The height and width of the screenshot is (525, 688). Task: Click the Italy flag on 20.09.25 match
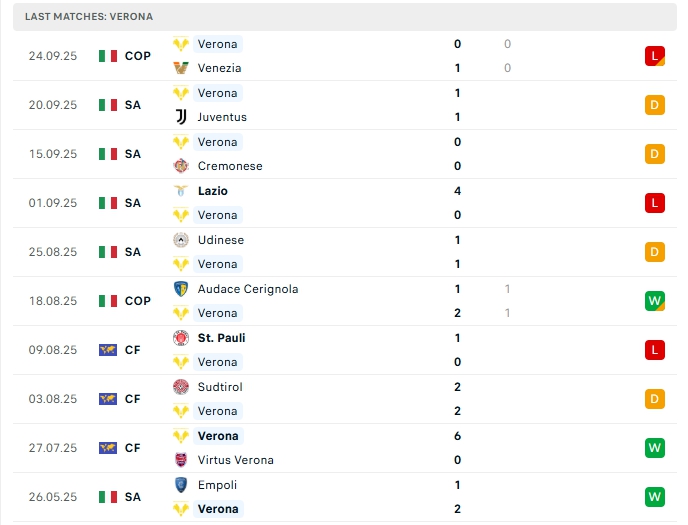(108, 105)
